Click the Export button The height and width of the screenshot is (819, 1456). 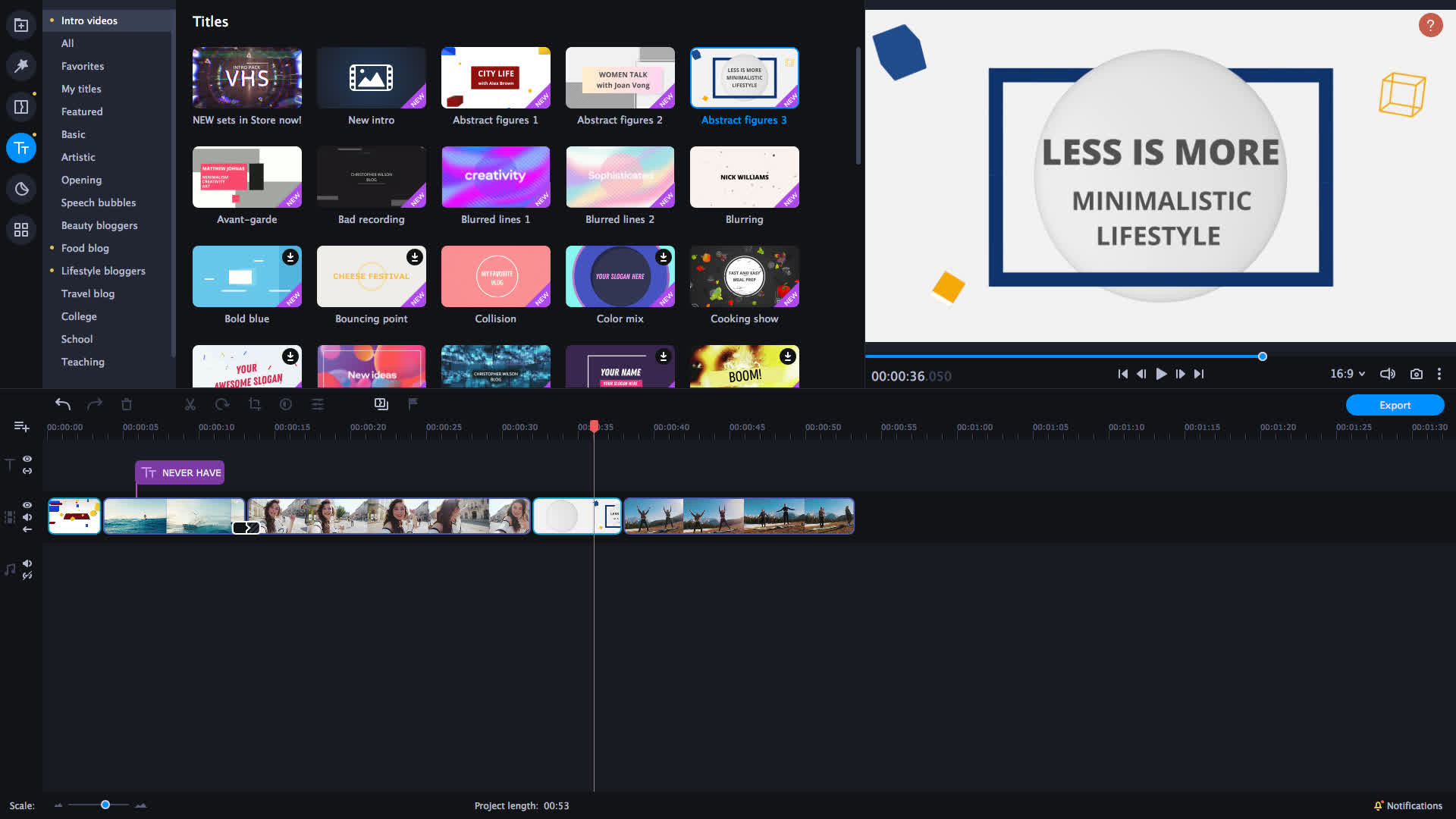point(1395,405)
